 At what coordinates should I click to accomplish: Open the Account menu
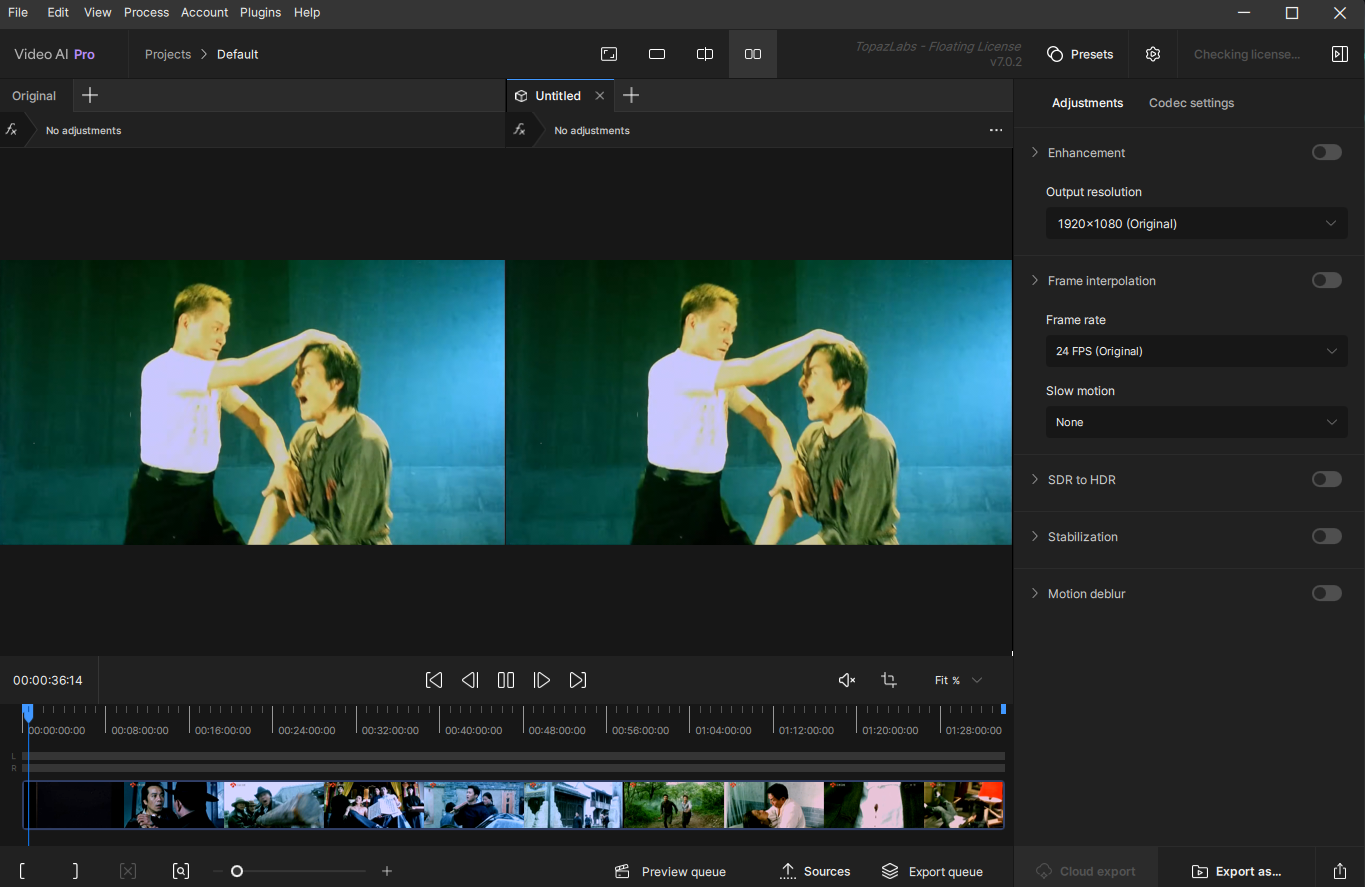pyautogui.click(x=205, y=12)
